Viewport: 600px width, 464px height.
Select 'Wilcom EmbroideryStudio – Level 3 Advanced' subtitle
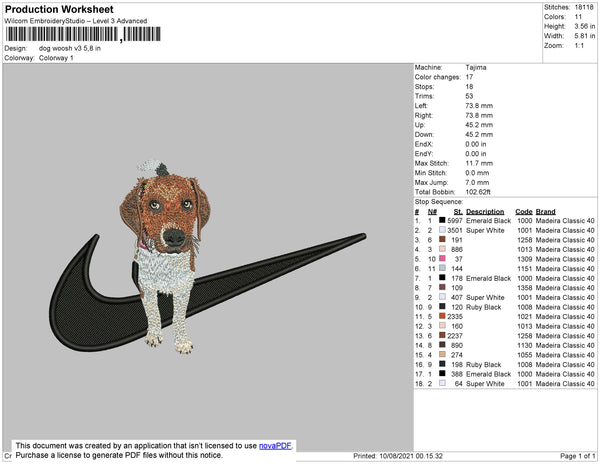(76, 21)
